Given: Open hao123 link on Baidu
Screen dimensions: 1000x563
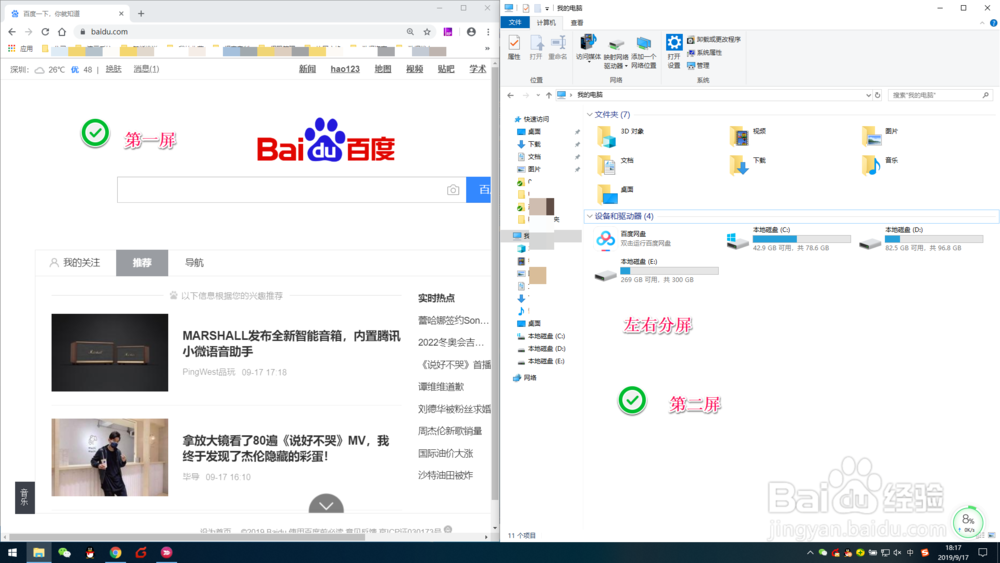Looking at the screenshot, I should coord(345,69).
